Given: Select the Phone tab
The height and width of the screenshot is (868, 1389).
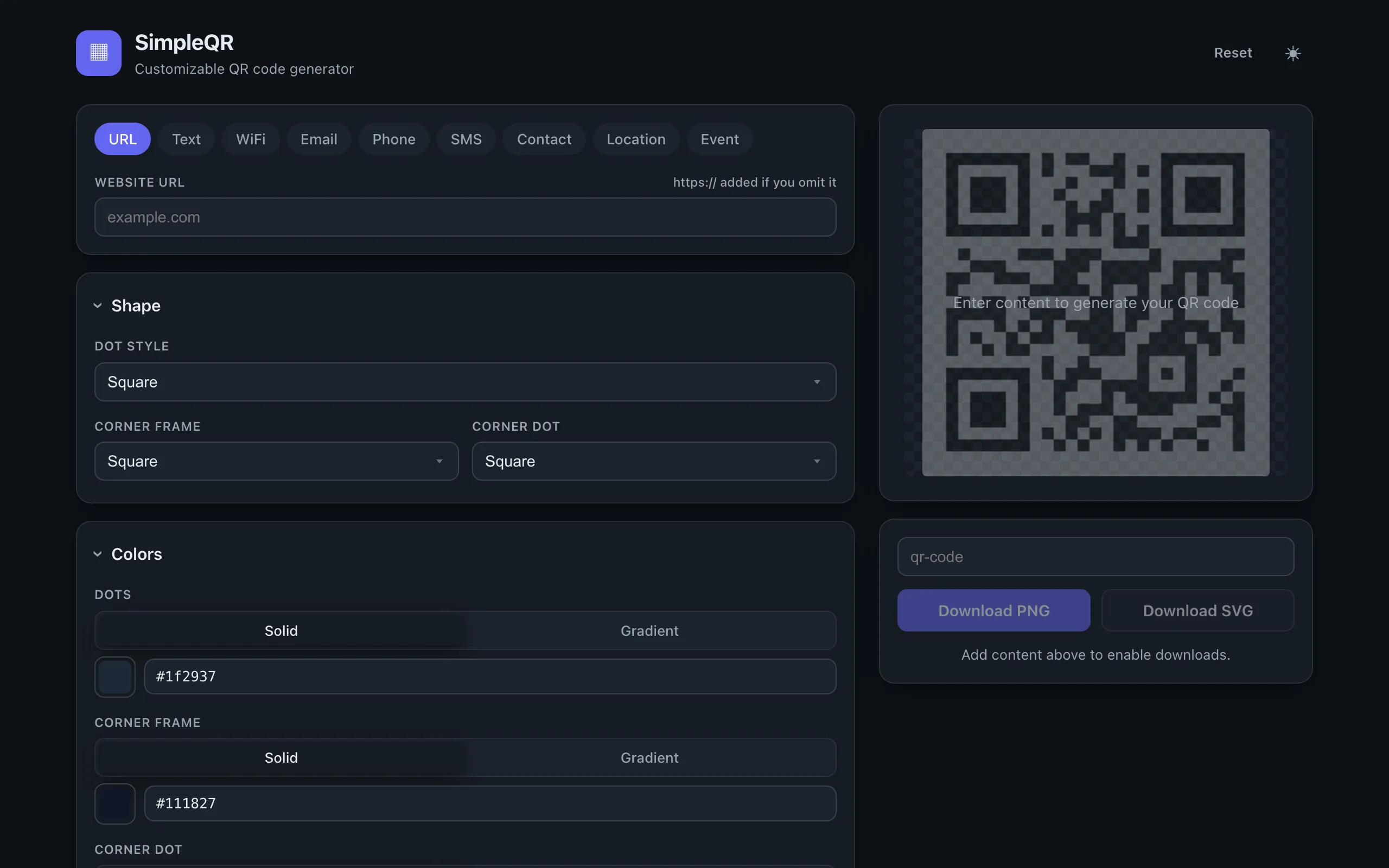Looking at the screenshot, I should click(394, 139).
